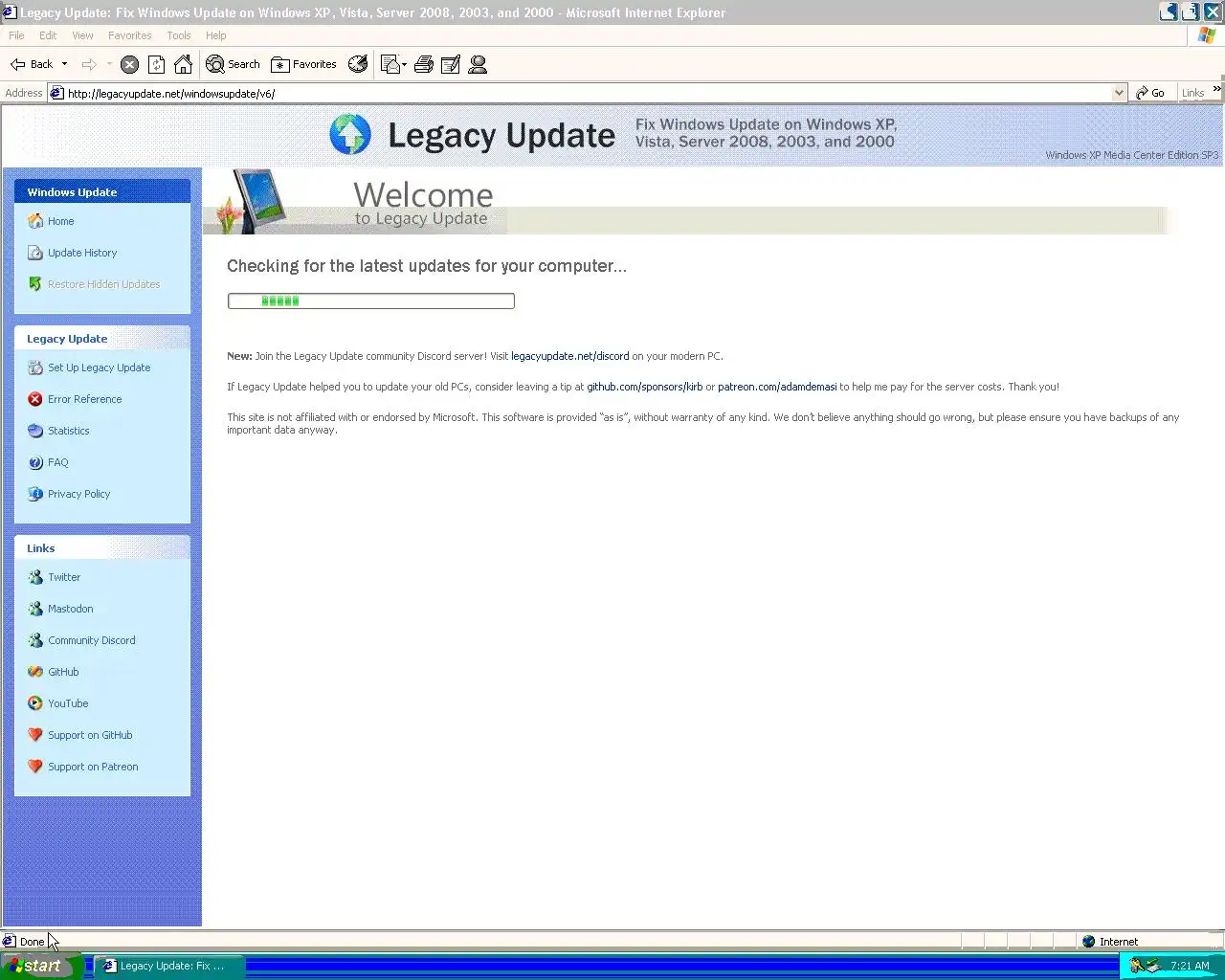Open Update History link
Screen dimensions: 1225x980
[x=82, y=253]
